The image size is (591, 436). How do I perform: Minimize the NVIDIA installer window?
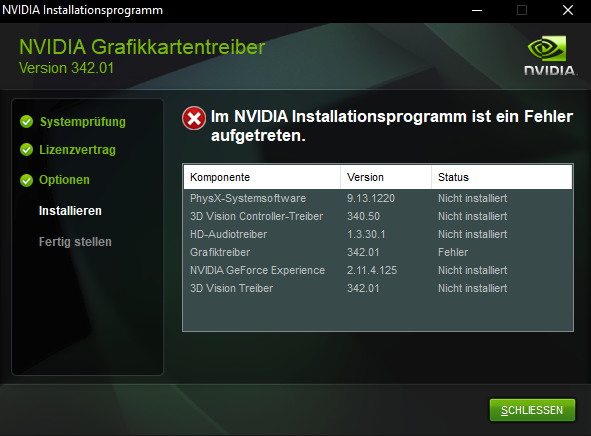click(477, 10)
